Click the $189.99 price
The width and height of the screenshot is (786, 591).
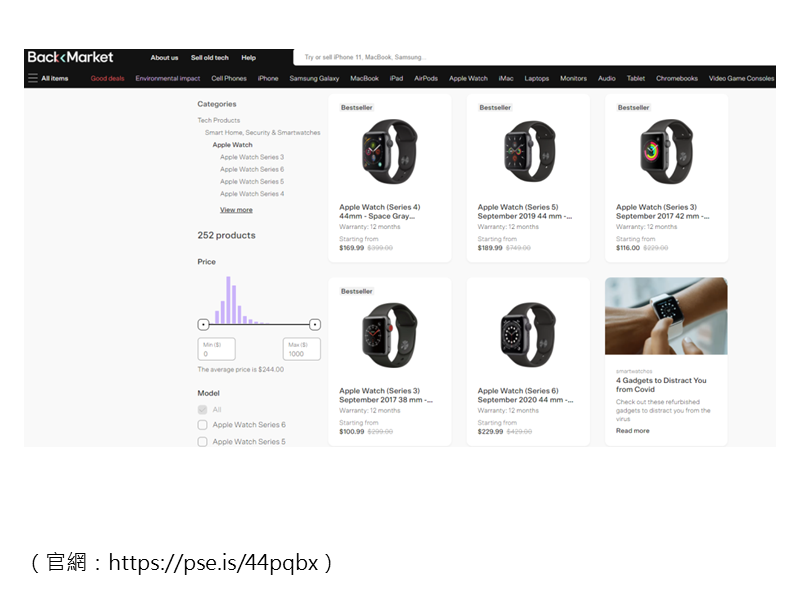(490, 248)
